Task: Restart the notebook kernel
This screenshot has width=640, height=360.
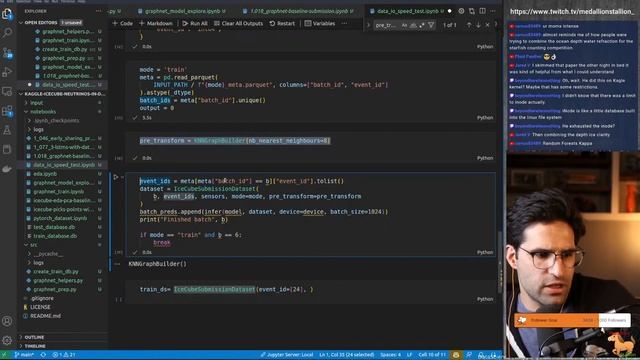Action: click(x=282, y=23)
